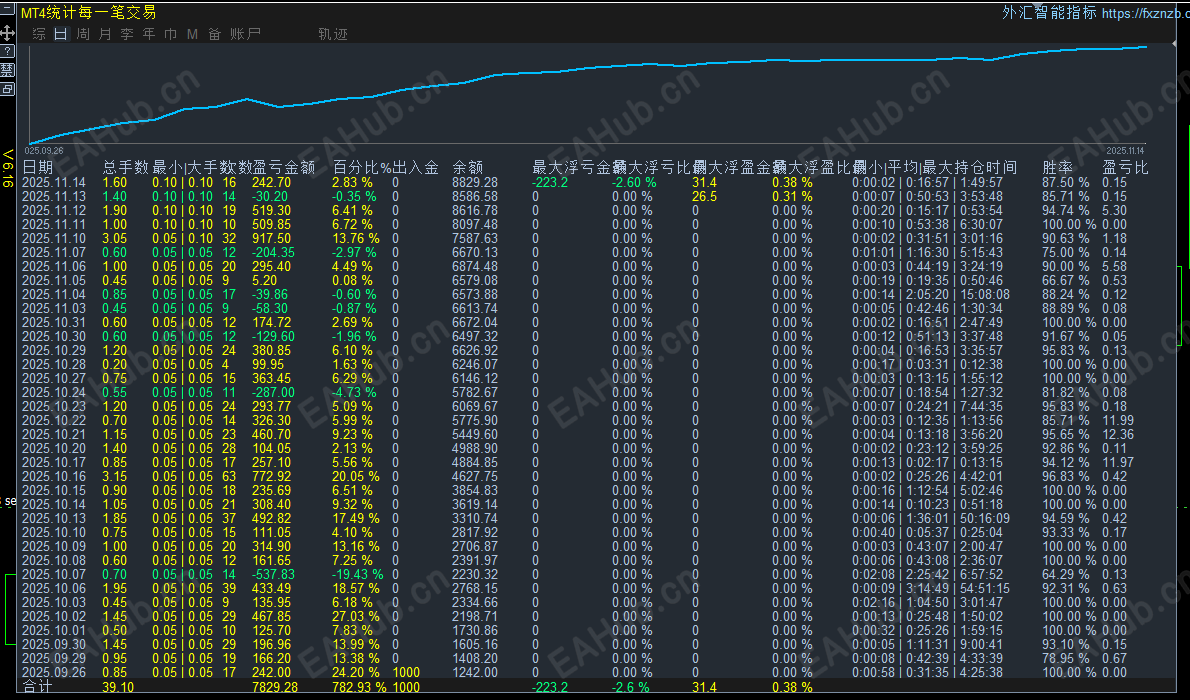Viewport: 1190px width, 700px height.
Task: Click the 胜率 win rate column header
Action: 1057,167
